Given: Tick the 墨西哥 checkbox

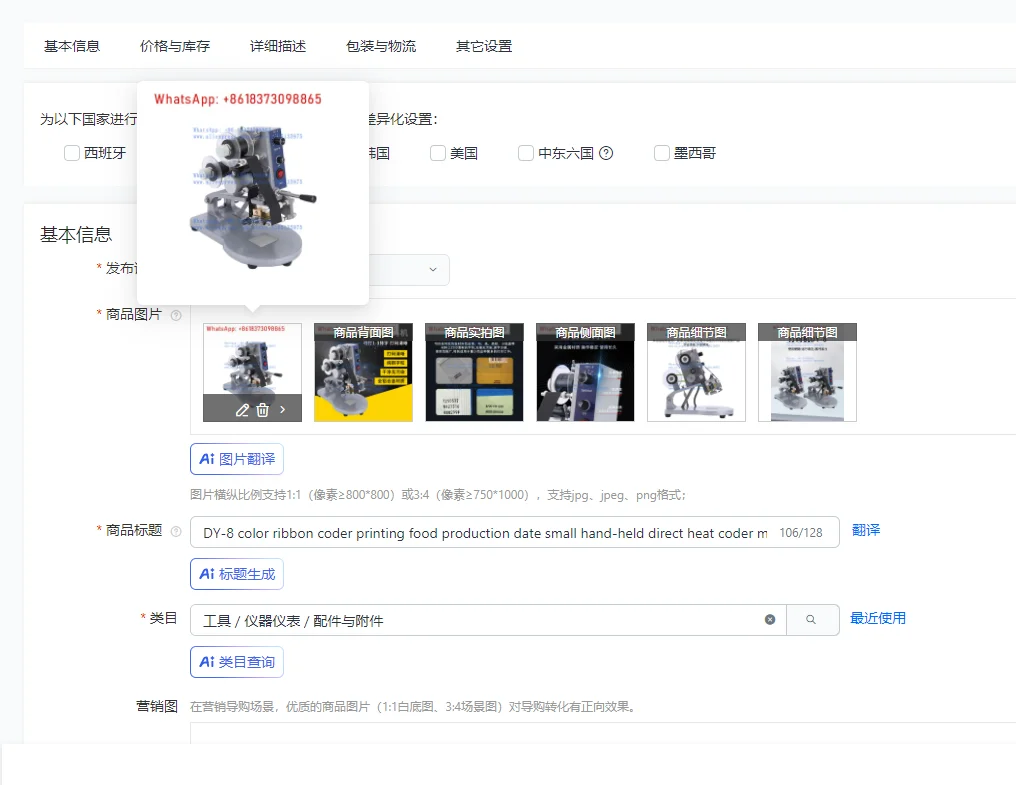Looking at the screenshot, I should tap(662, 154).
